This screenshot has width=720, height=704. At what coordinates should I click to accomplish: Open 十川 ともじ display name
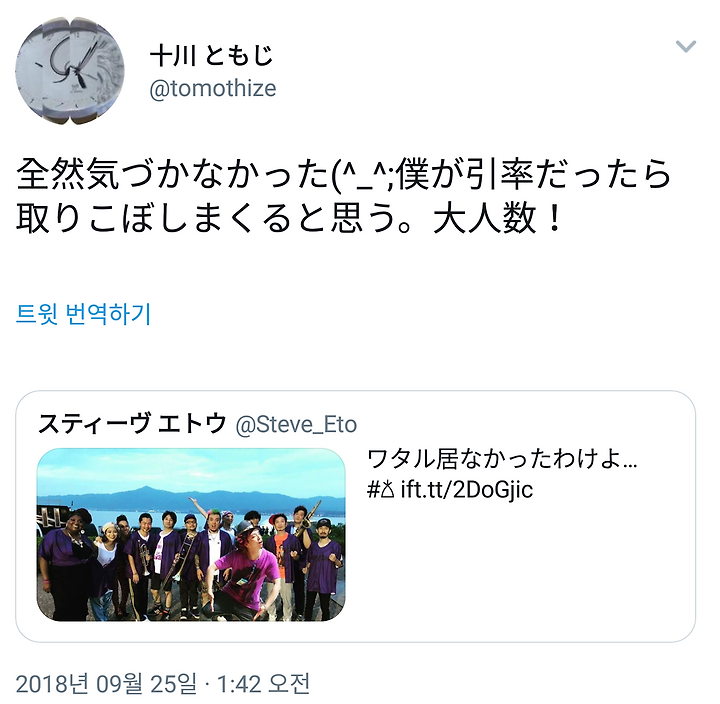click(x=212, y=56)
